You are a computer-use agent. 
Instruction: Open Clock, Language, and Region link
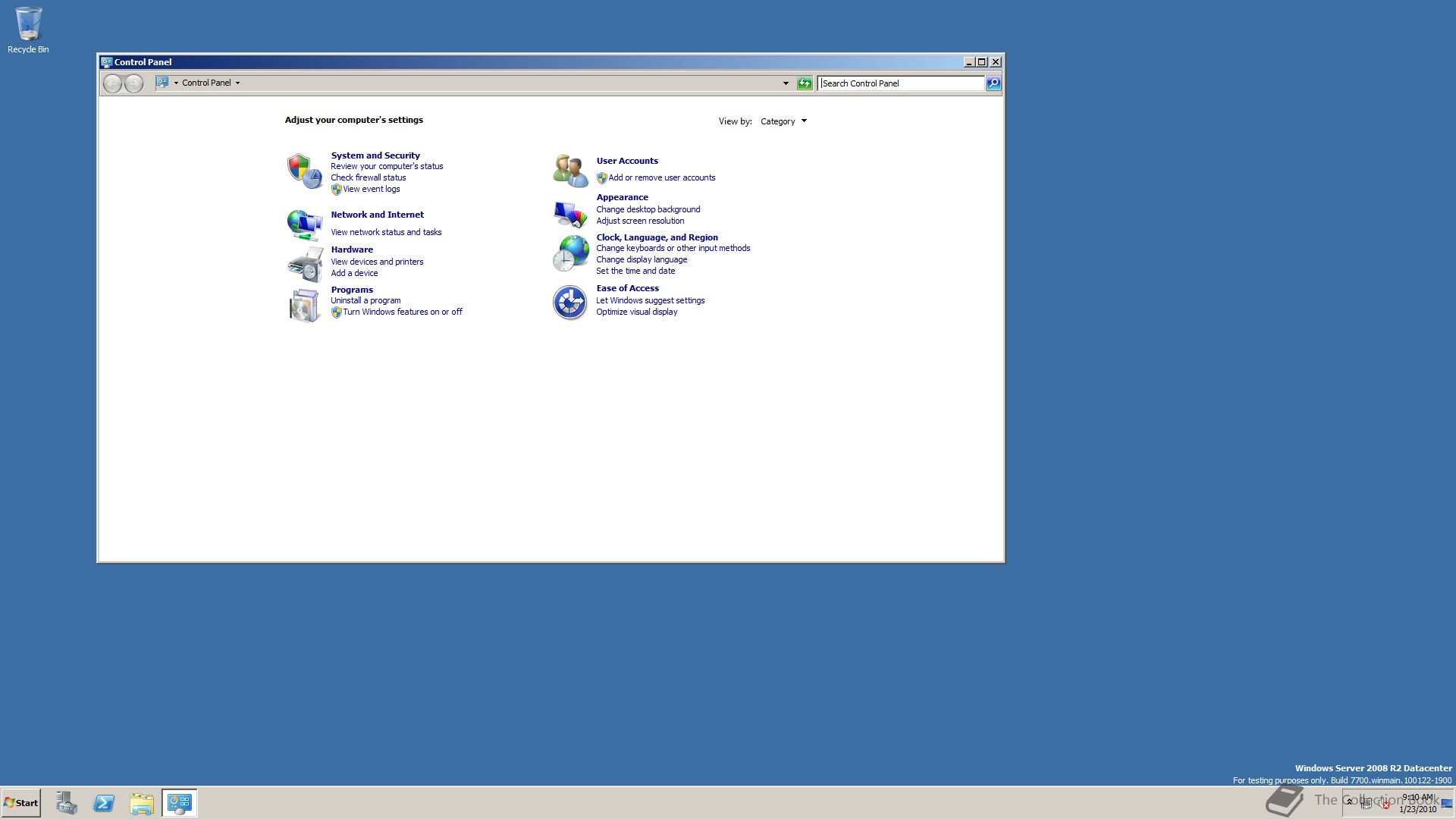click(x=657, y=237)
